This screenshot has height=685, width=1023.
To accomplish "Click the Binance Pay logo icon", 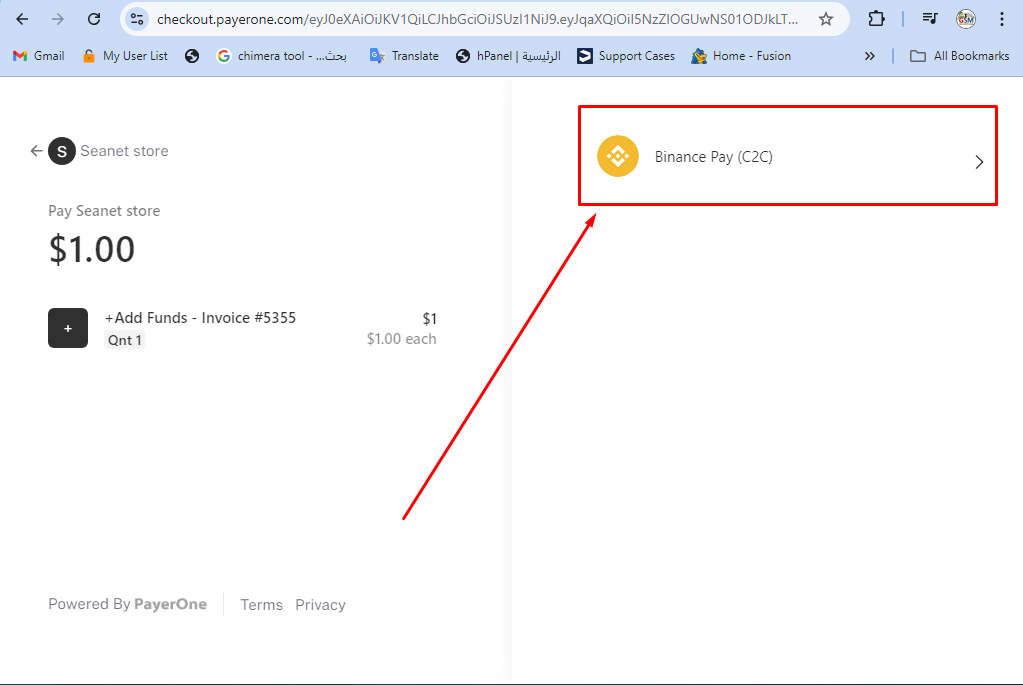I will [618, 156].
